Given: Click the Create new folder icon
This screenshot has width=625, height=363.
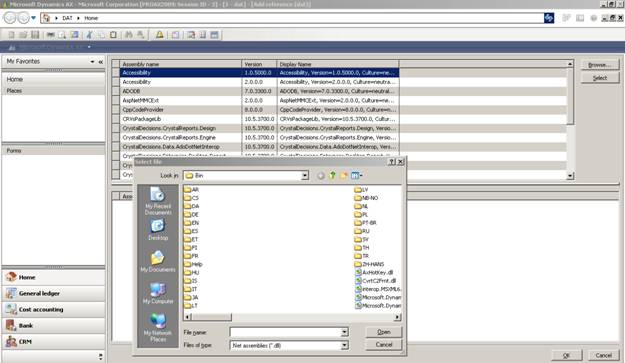Looking at the screenshot, I should pos(343,175).
